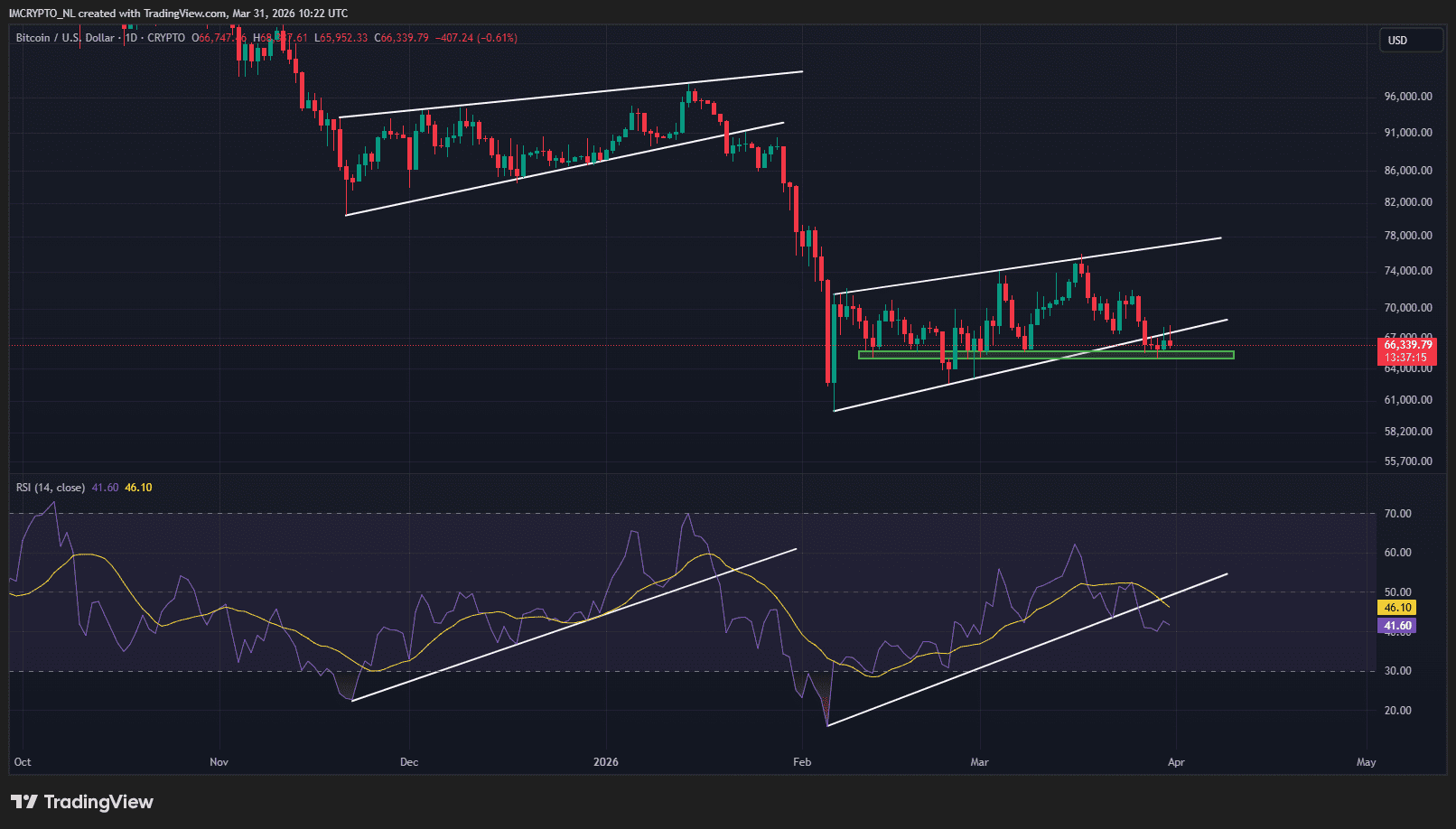This screenshot has width=1456, height=829.
Task: Click the 2026 label on time axis
Action: tap(605, 762)
